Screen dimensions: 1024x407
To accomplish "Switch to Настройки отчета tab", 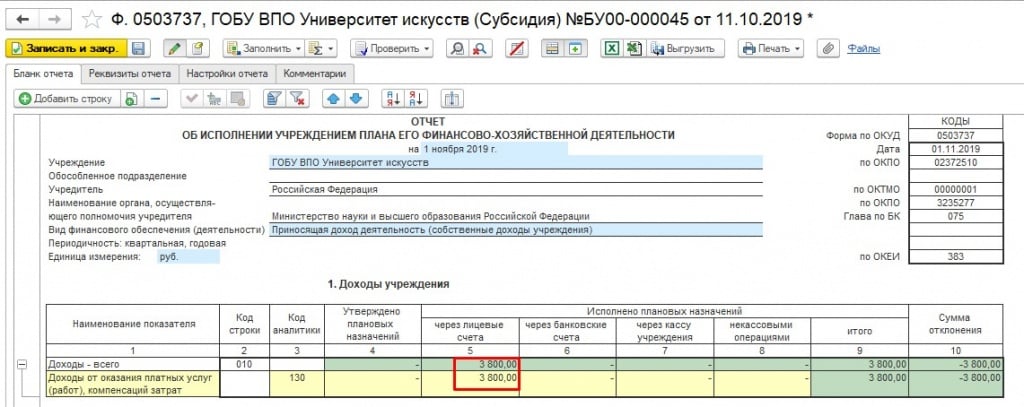I will tap(227, 73).
